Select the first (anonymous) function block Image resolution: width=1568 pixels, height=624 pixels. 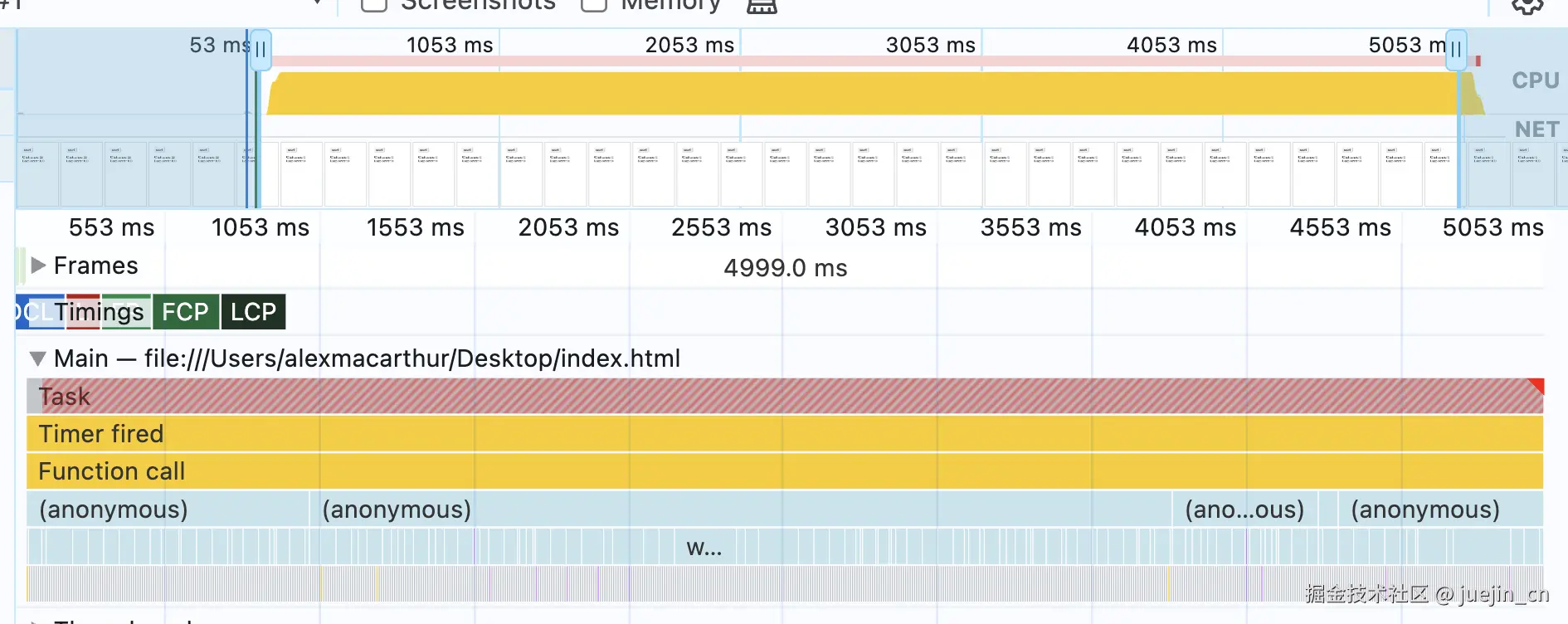[168, 509]
